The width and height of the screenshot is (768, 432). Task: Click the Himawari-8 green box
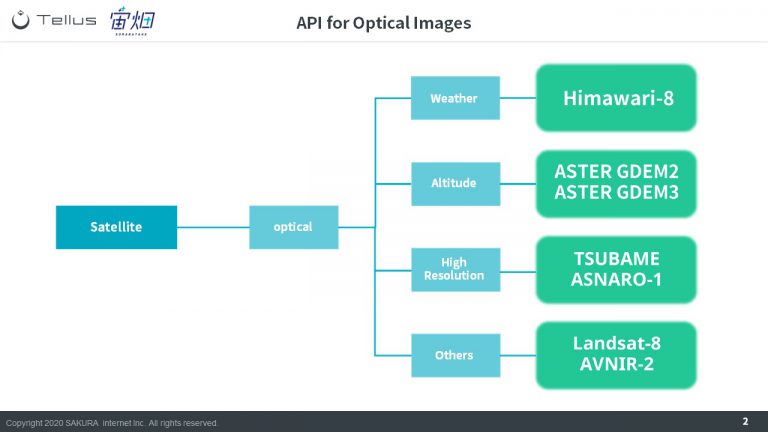[616, 98]
